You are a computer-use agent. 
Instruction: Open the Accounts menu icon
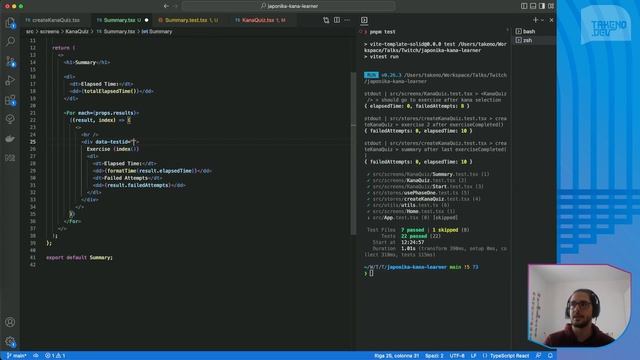click(x=10, y=322)
